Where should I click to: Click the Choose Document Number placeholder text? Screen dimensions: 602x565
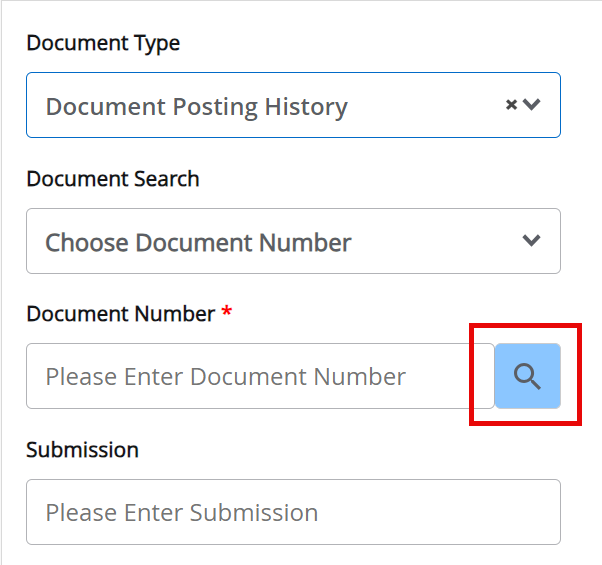click(198, 242)
